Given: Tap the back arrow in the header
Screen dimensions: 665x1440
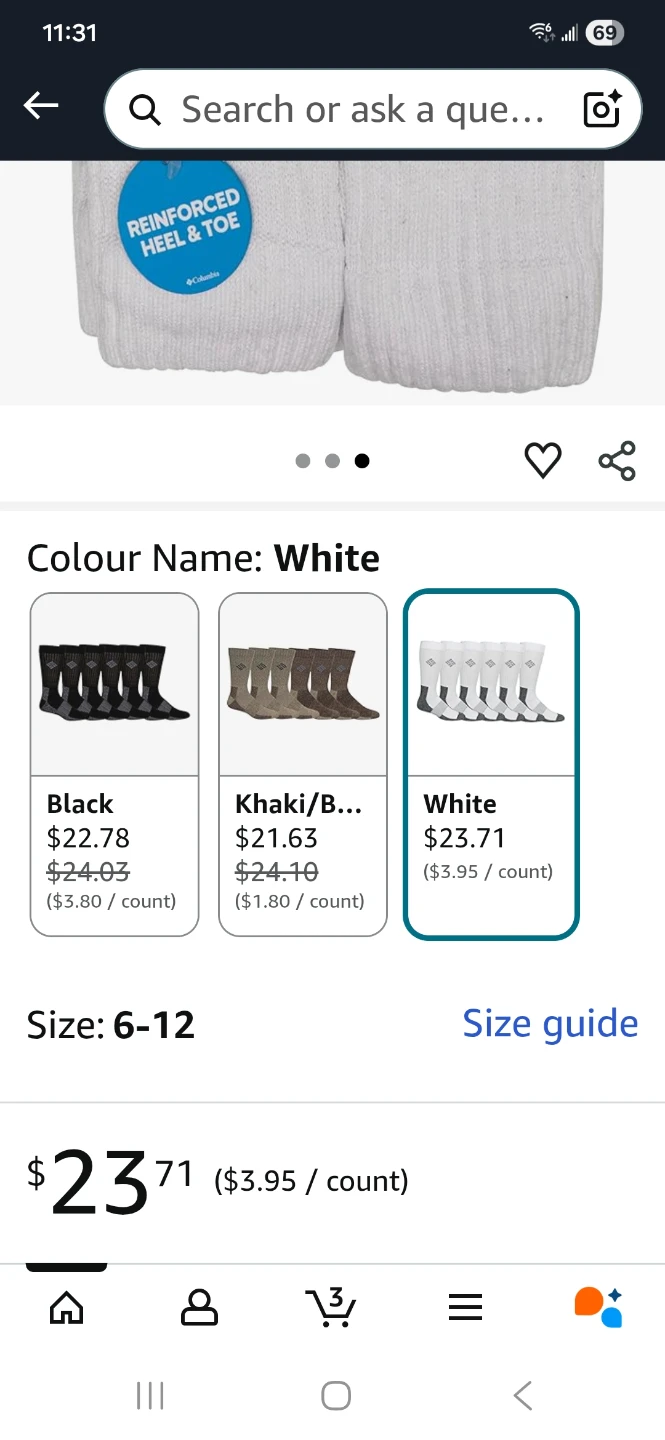Looking at the screenshot, I should pyautogui.click(x=41, y=106).
